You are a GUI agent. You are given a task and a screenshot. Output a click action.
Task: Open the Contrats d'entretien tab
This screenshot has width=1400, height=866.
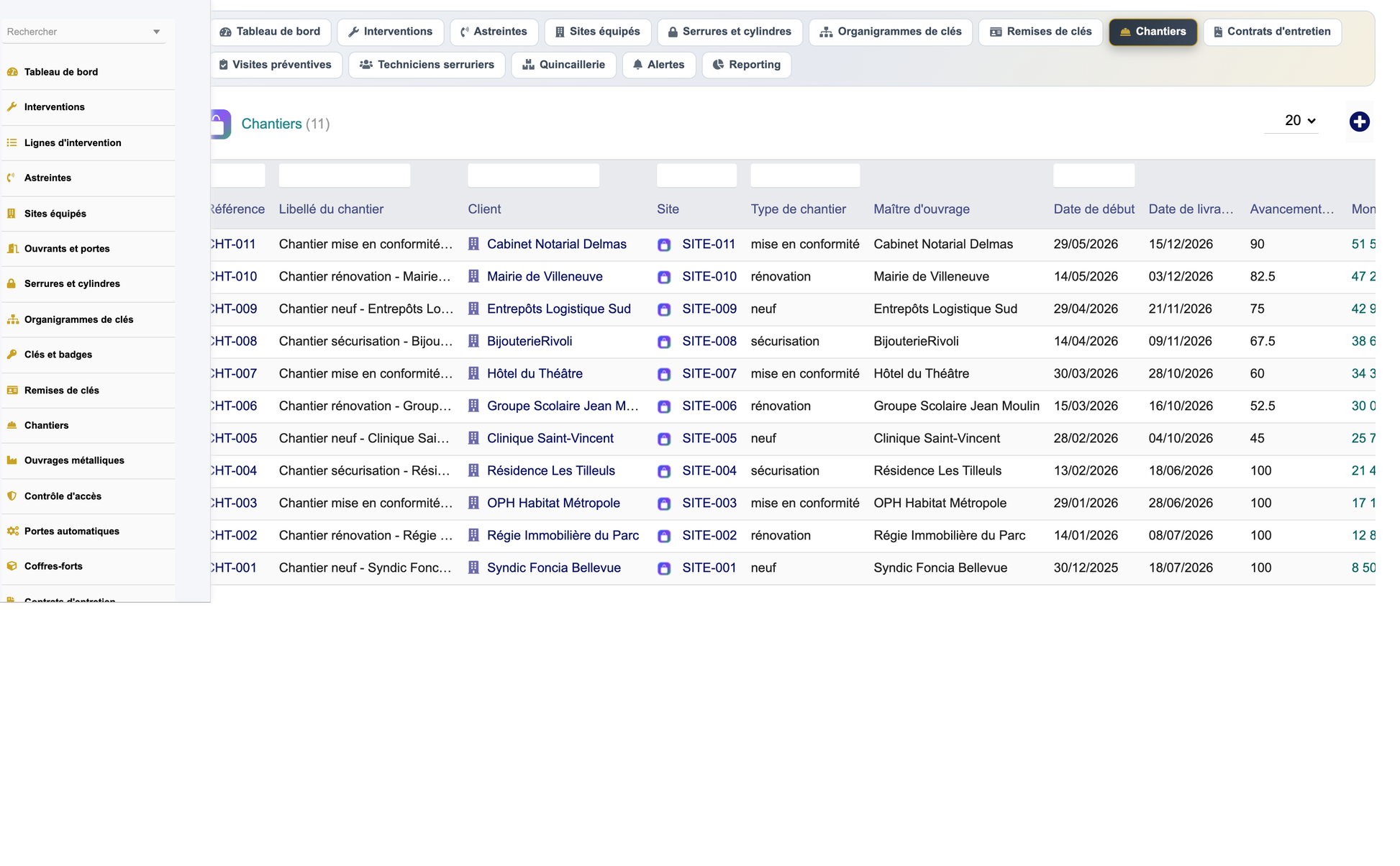click(x=1273, y=32)
